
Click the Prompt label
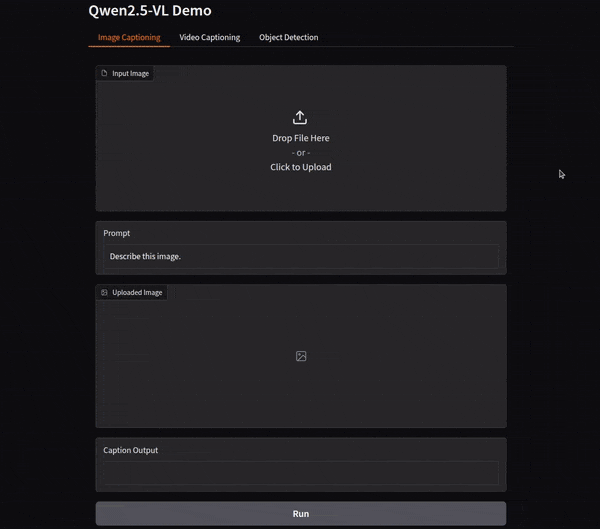pyautogui.click(x=117, y=233)
